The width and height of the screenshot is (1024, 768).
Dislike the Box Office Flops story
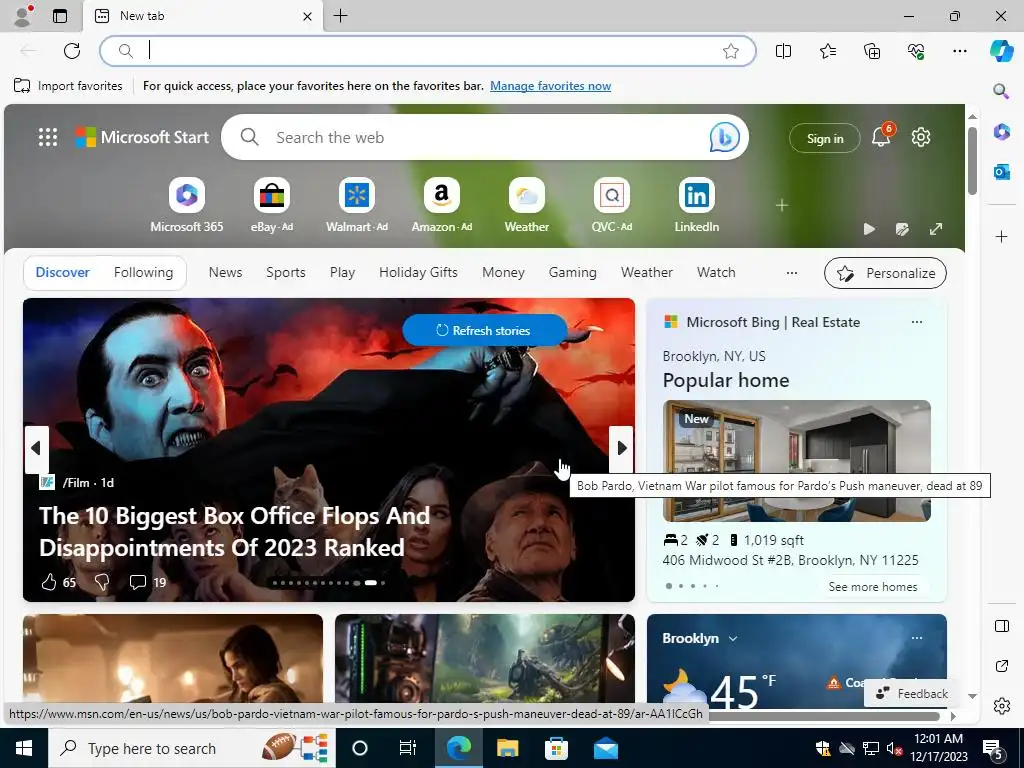coord(102,582)
